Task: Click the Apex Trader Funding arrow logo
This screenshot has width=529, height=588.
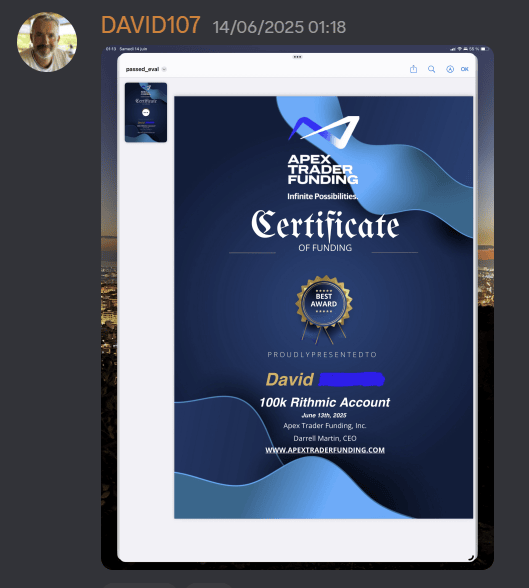Action: tap(324, 131)
